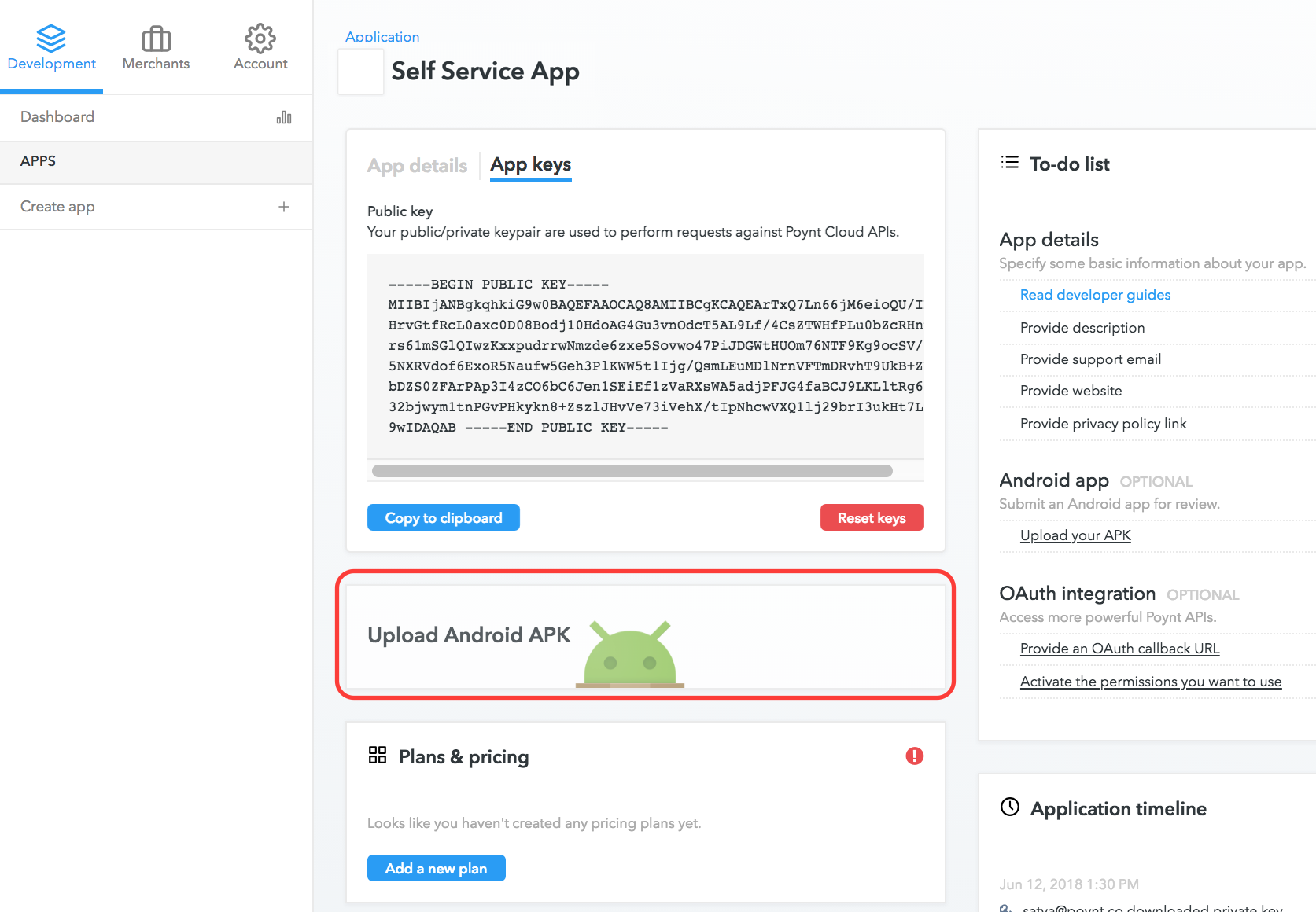1316x912 pixels.
Task: Open the Account gear icon
Action: click(x=260, y=38)
